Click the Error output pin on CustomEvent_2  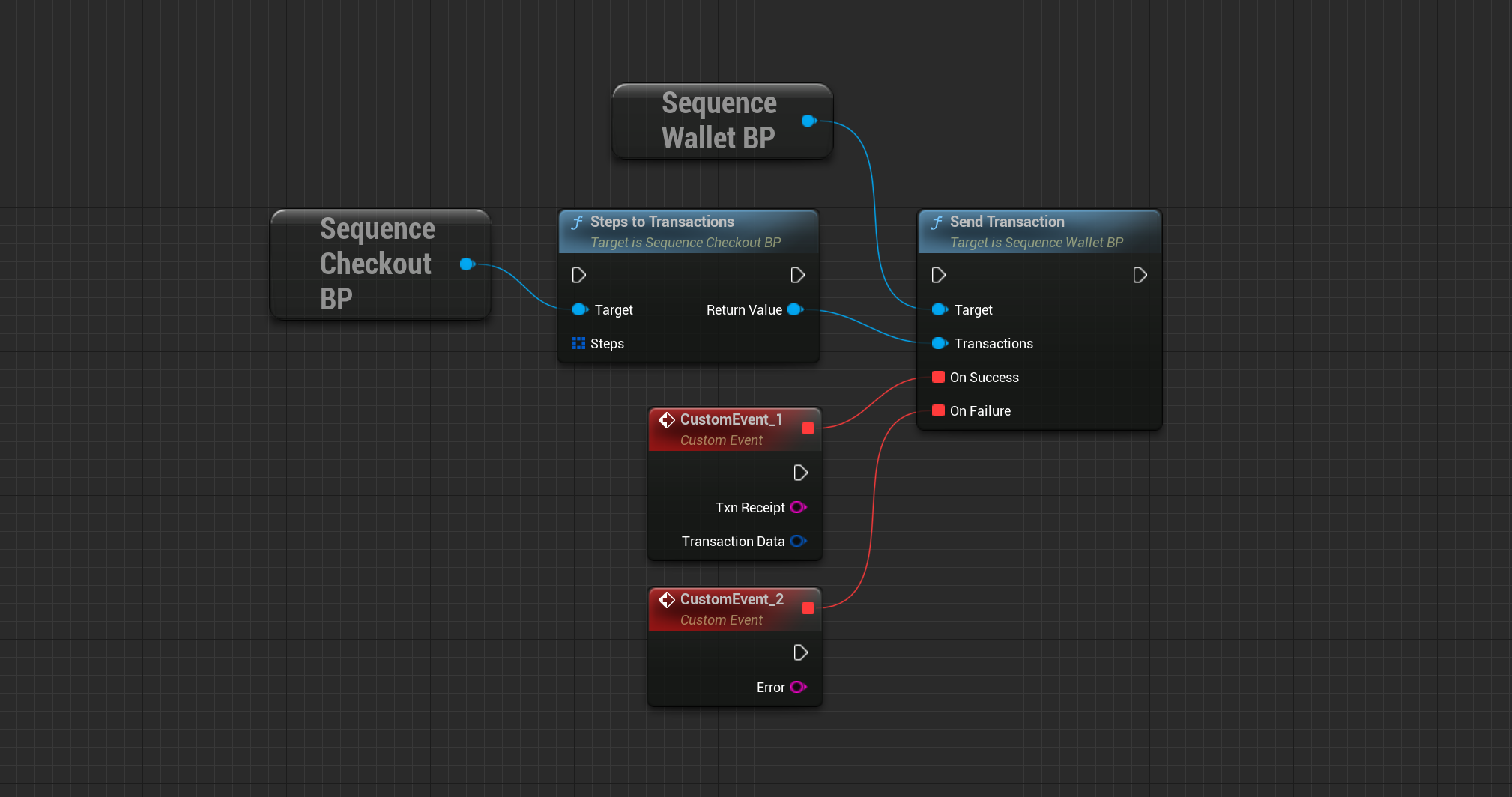(799, 687)
